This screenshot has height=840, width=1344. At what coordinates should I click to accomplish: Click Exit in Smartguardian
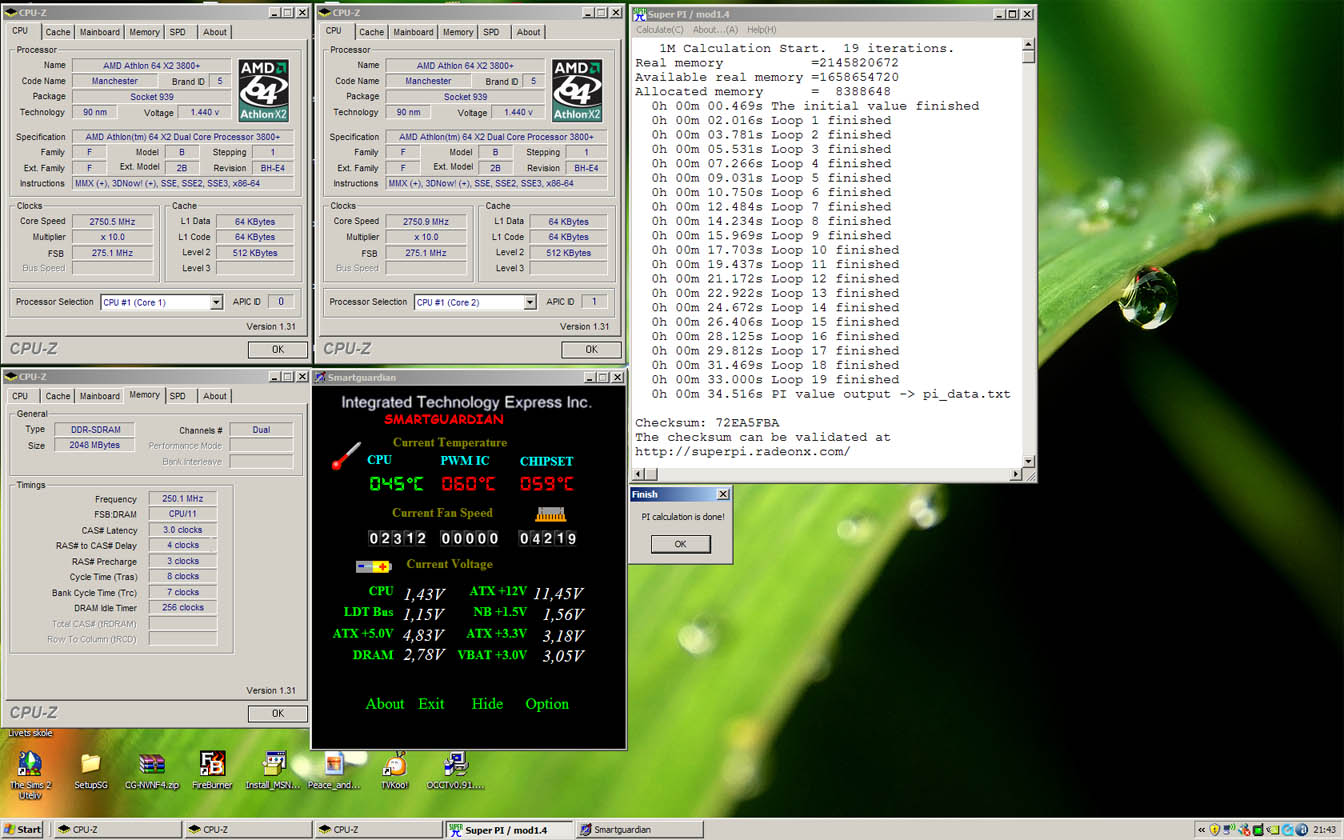(431, 704)
